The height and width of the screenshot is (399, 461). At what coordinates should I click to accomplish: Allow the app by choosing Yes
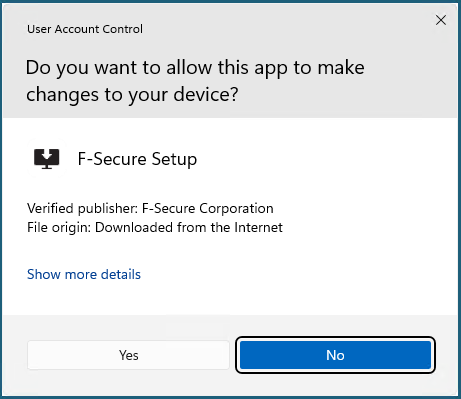128,355
